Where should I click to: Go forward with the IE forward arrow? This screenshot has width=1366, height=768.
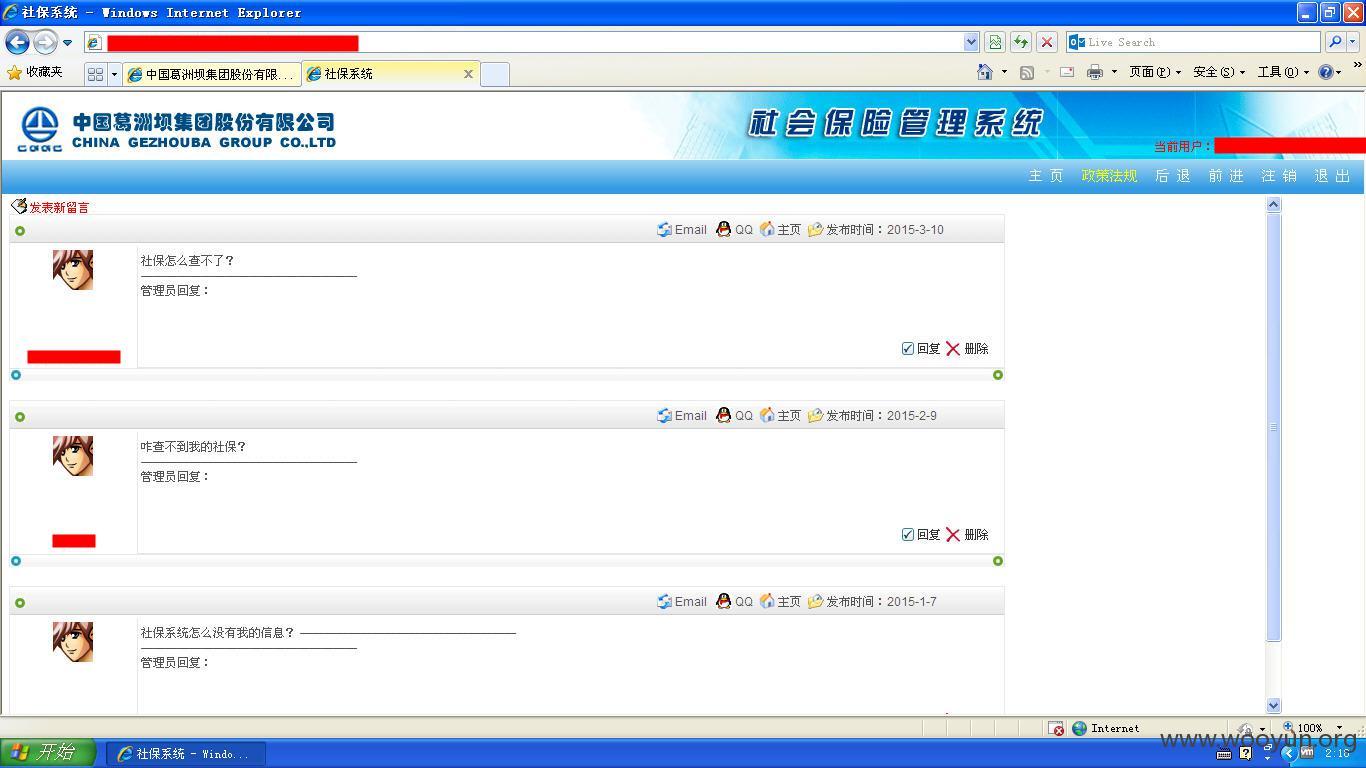click(x=45, y=42)
